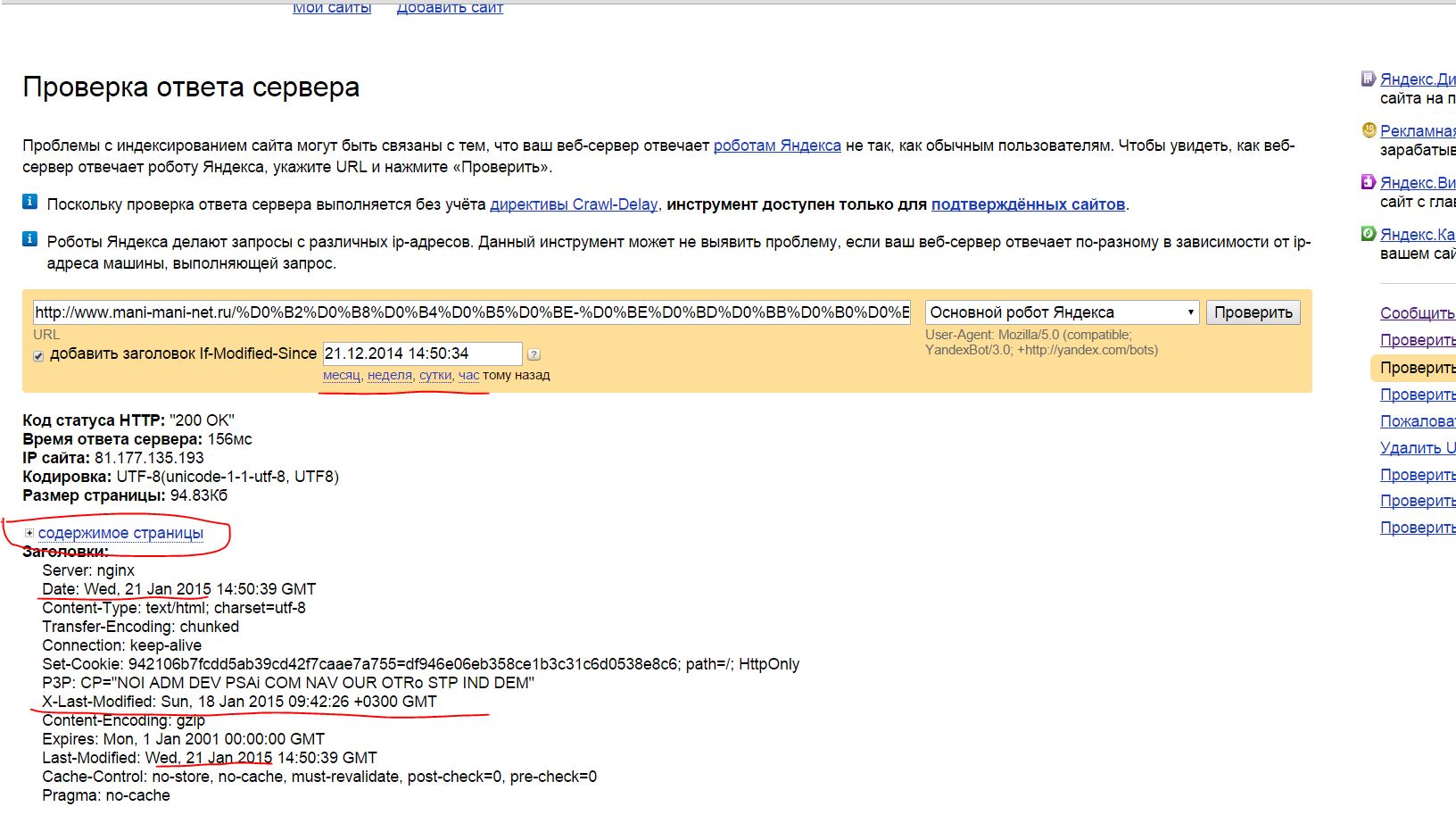The width and height of the screenshot is (1456, 815).
Task: Open Пожаловать sidebar menu item
Action: (1418, 421)
